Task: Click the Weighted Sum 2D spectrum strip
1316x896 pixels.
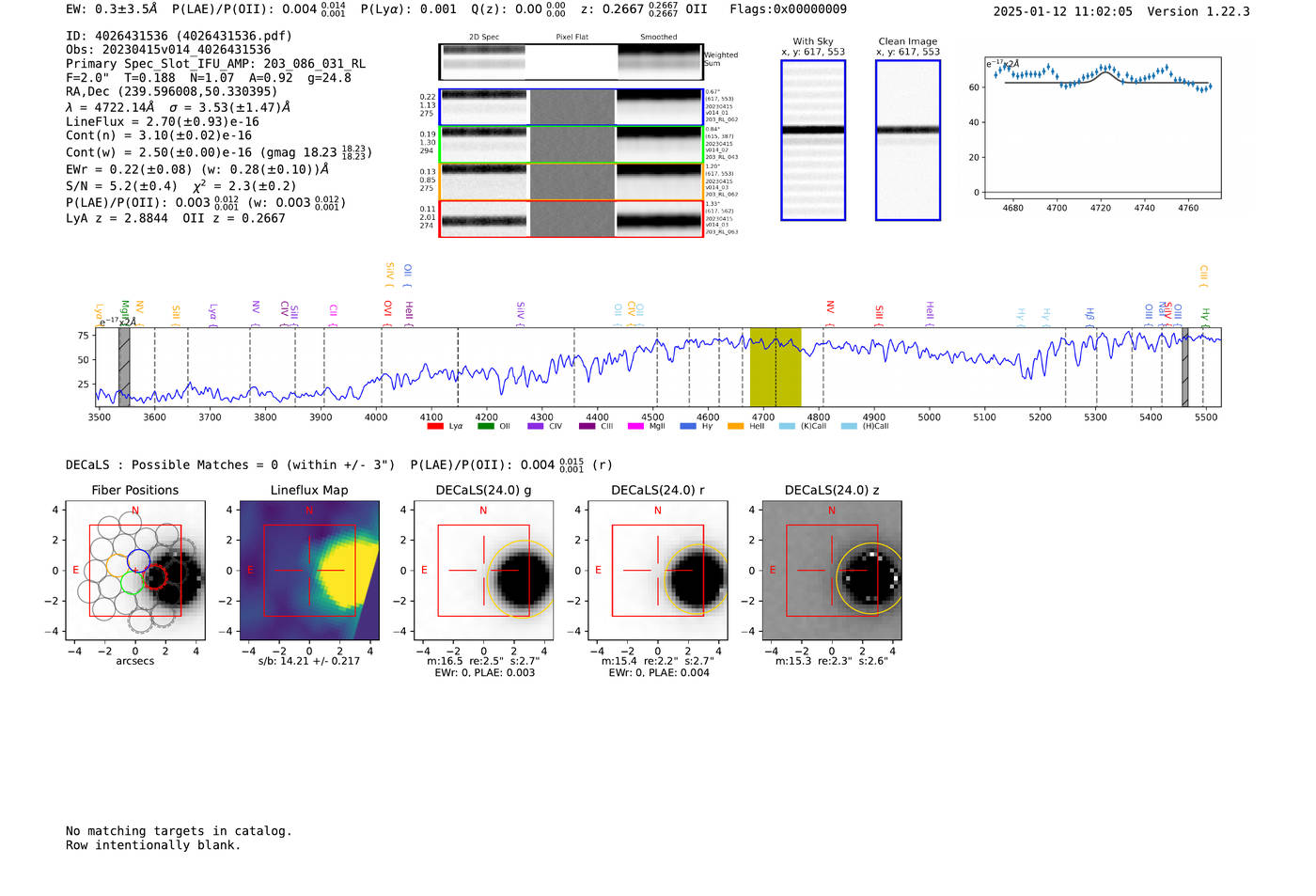Action: [x=571, y=62]
